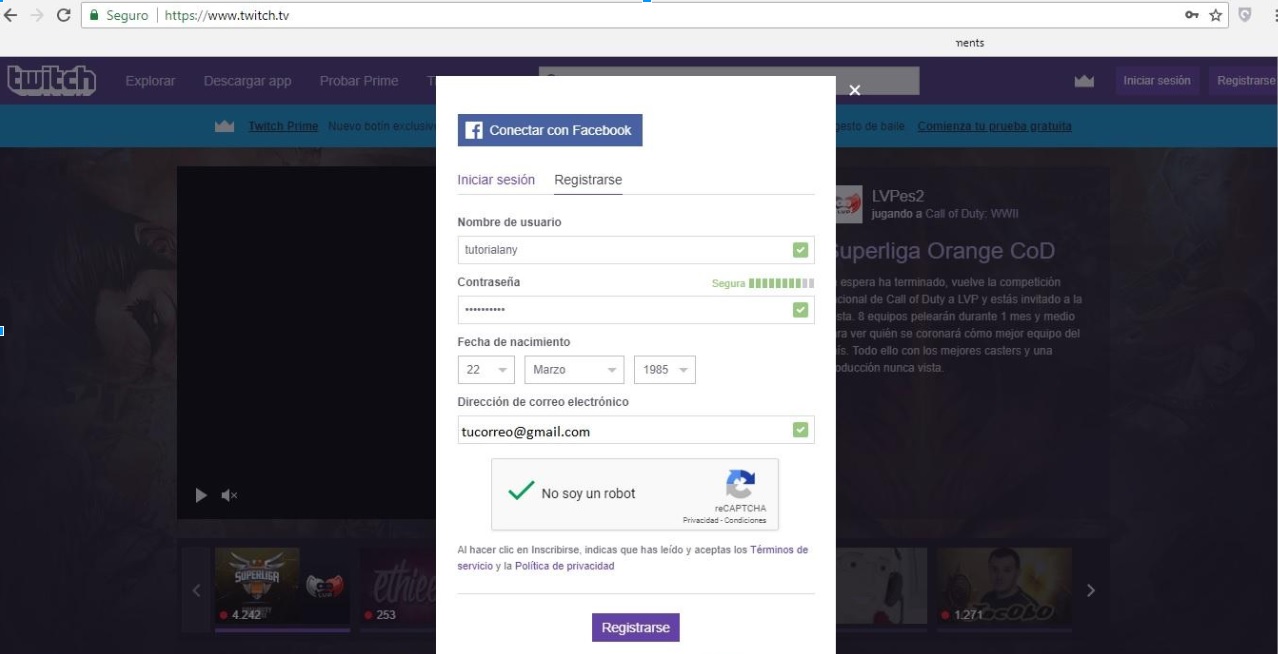Reload the page with refresh icon
Screen dimensions: 1278x654
pos(64,15)
